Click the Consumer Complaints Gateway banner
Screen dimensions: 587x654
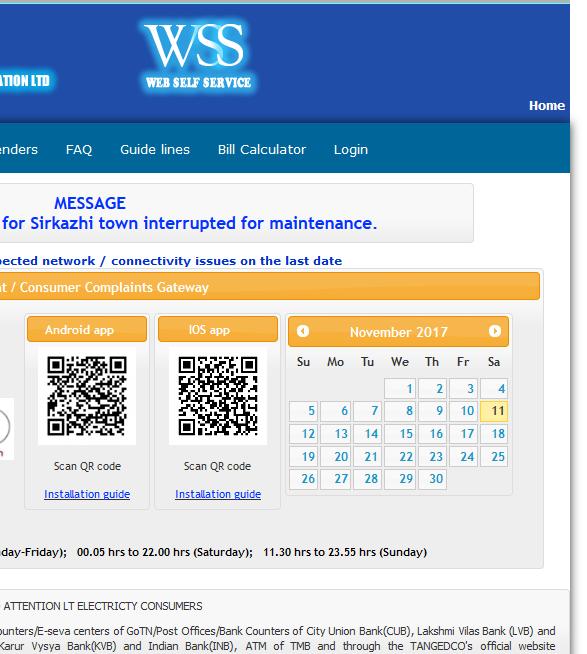pos(270,287)
